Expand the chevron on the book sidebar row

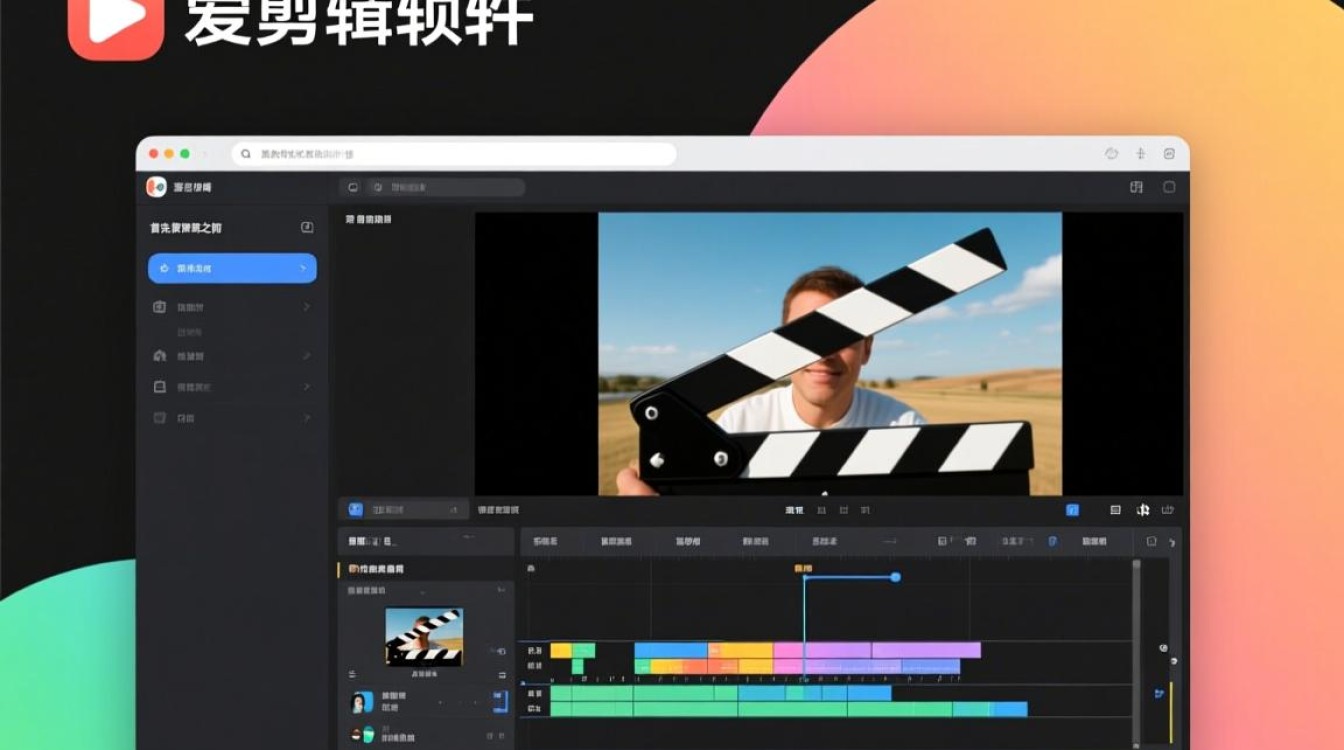coord(306,386)
